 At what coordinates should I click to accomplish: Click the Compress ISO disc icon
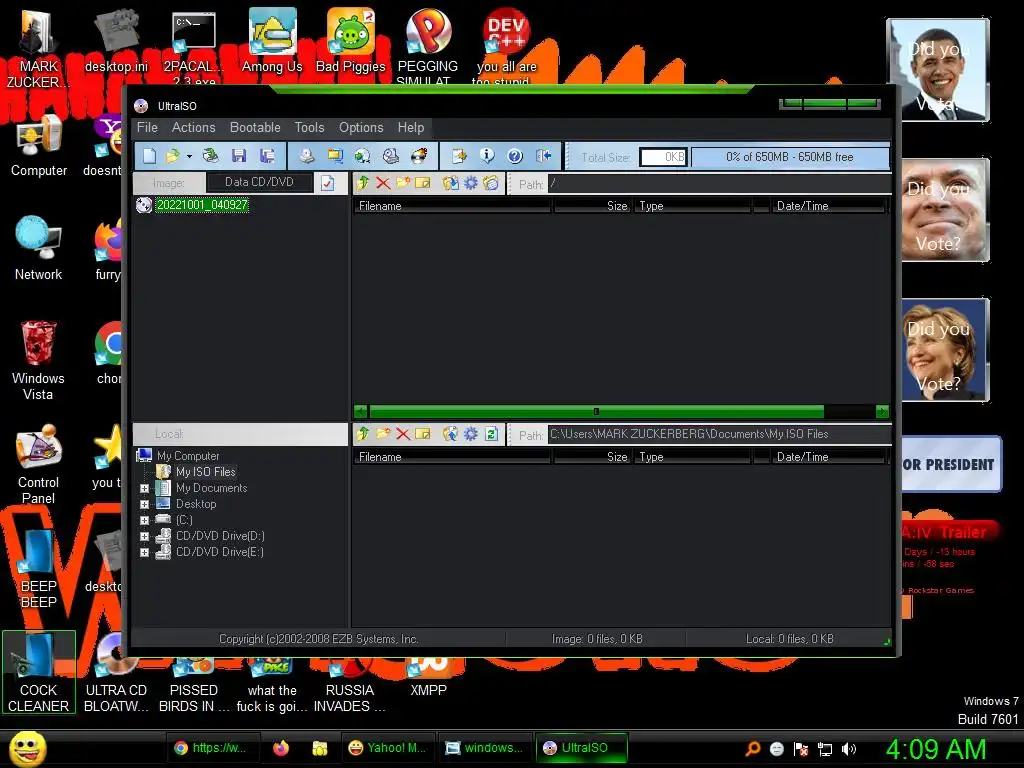pyautogui.click(x=362, y=156)
